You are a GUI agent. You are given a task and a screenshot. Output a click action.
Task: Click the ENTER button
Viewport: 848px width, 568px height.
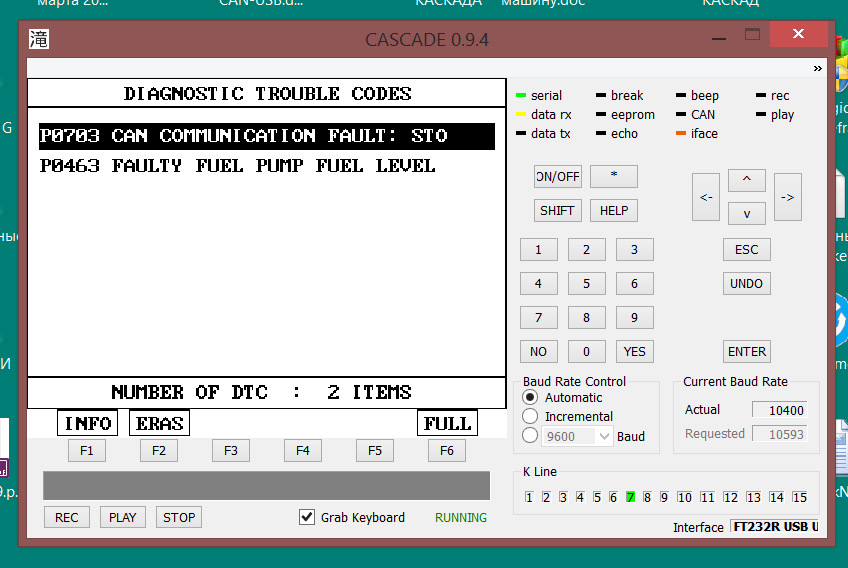click(747, 352)
